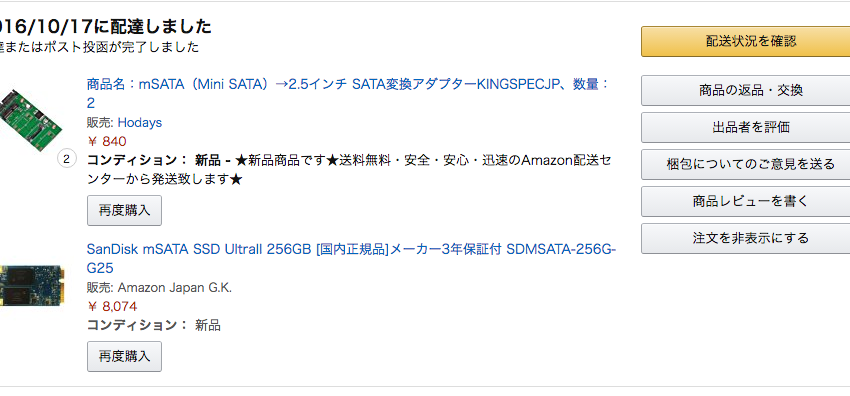850x396 pixels.
Task: Visit the Hodays seller page
Action: 140,122
